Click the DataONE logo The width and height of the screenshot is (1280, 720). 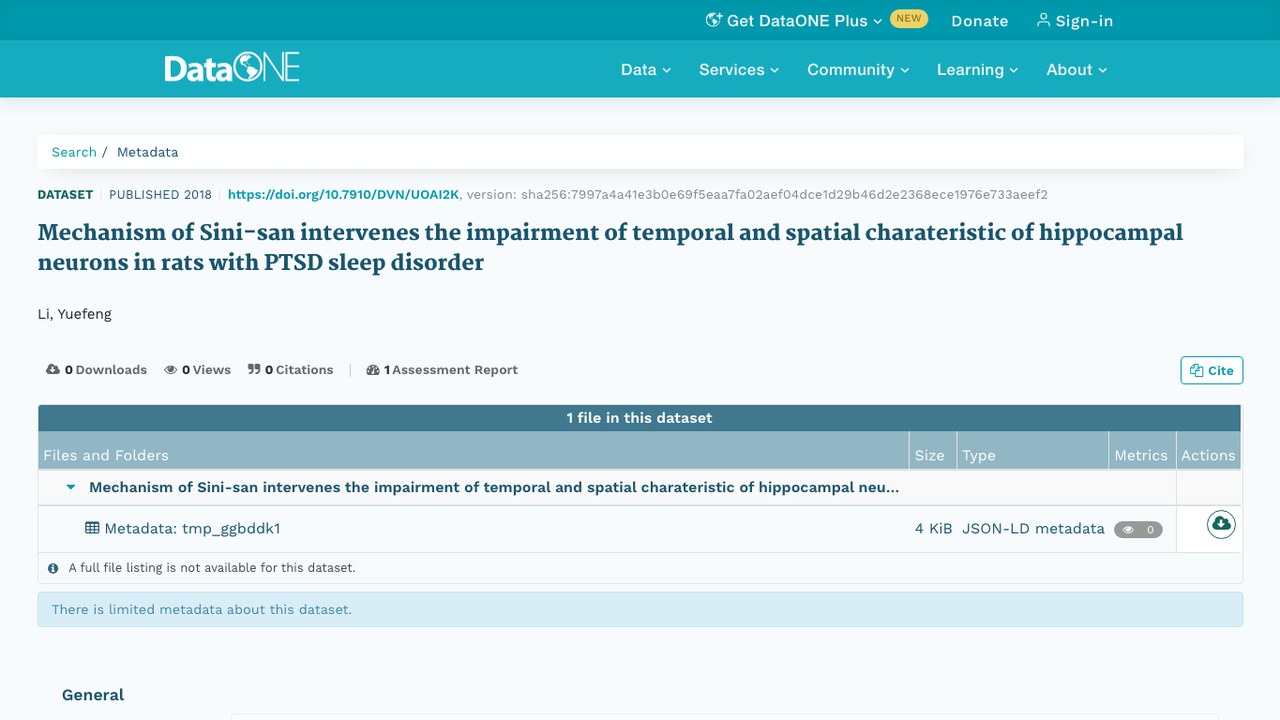point(232,68)
